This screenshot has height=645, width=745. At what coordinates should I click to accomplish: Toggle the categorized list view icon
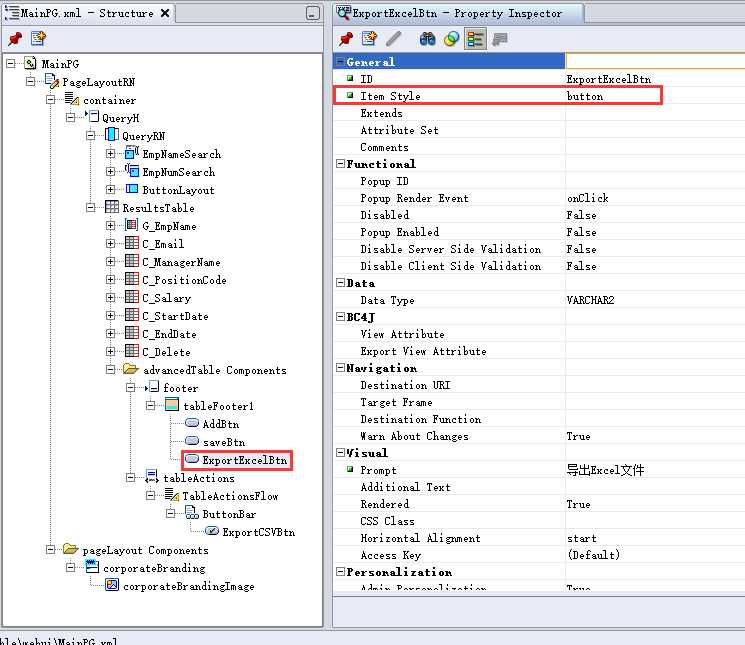tap(475, 38)
